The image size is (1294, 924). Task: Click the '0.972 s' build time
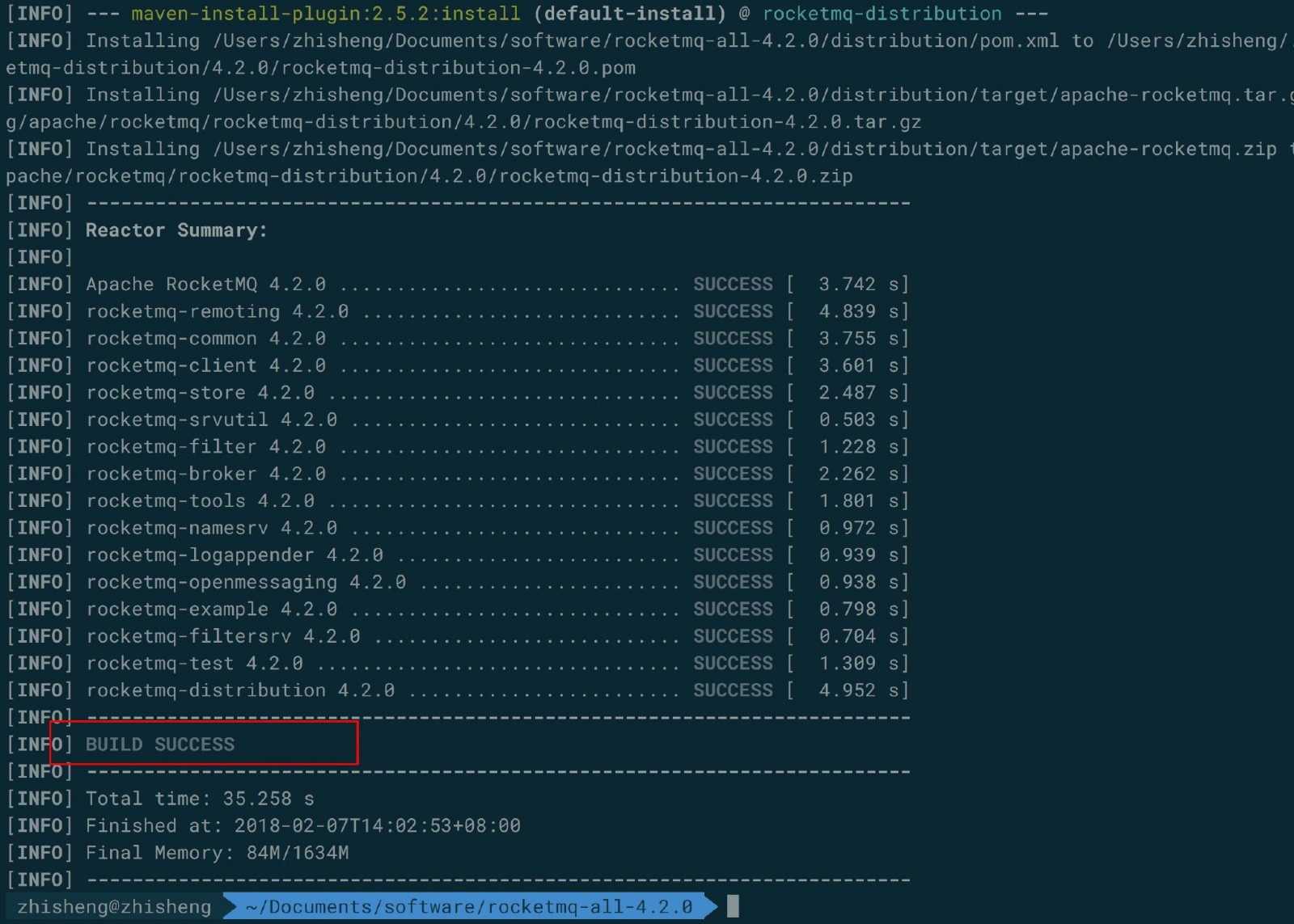[859, 528]
